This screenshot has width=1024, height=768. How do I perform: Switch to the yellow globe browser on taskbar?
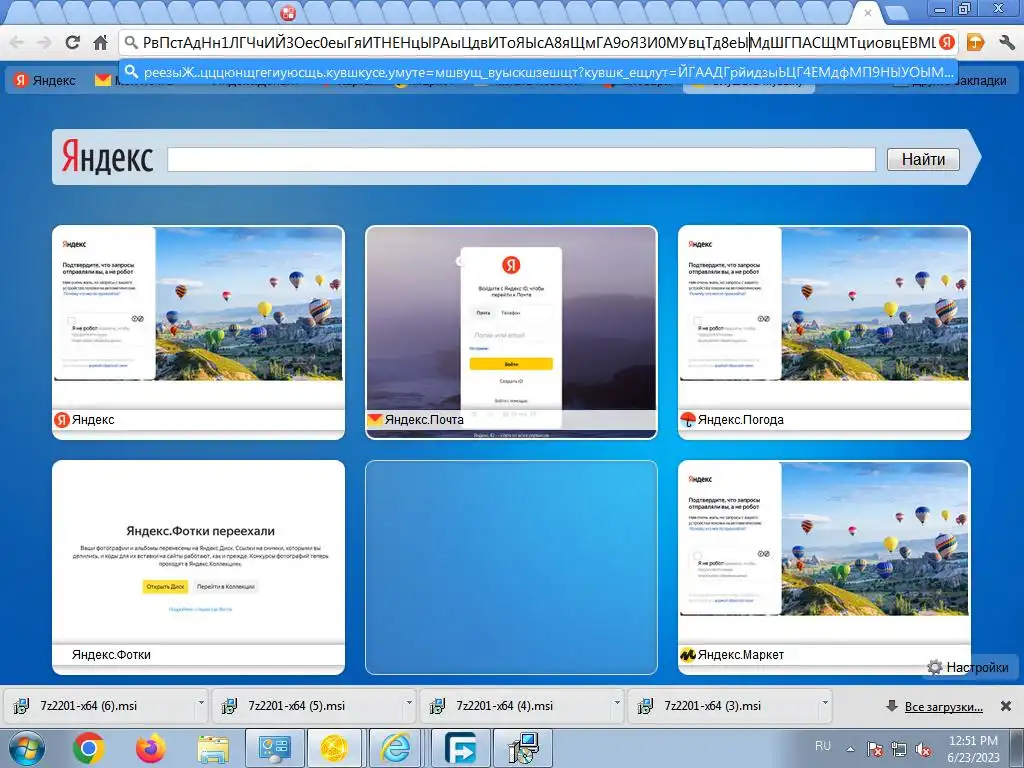pos(334,748)
